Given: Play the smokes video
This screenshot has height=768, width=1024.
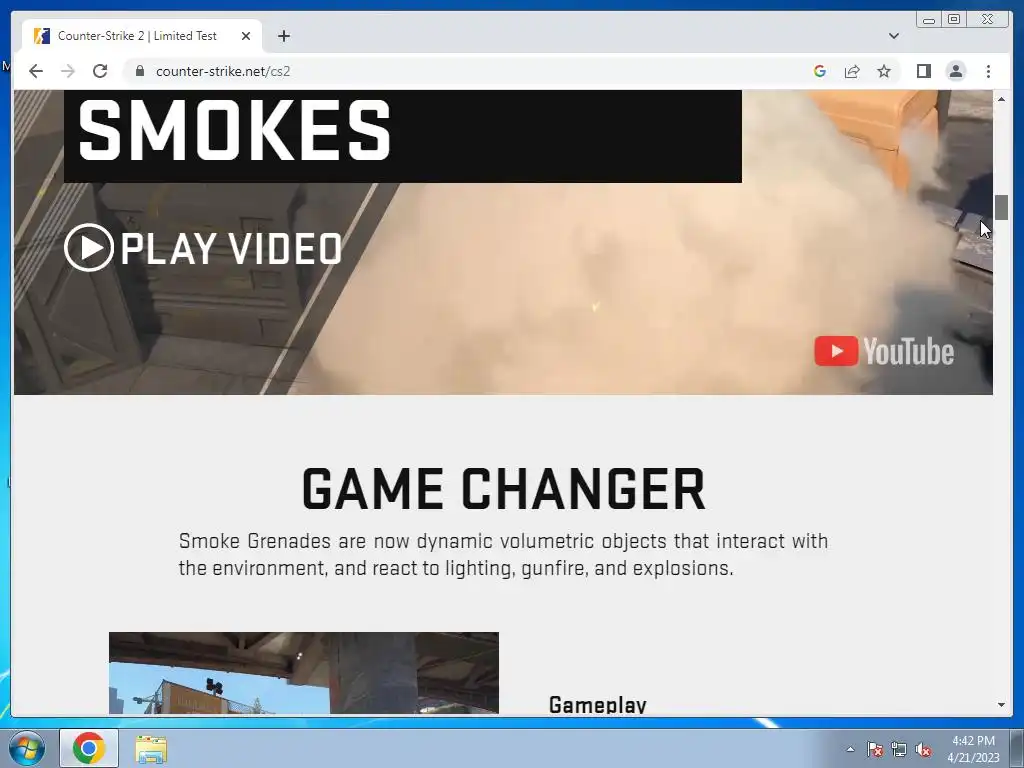Looking at the screenshot, I should point(203,248).
